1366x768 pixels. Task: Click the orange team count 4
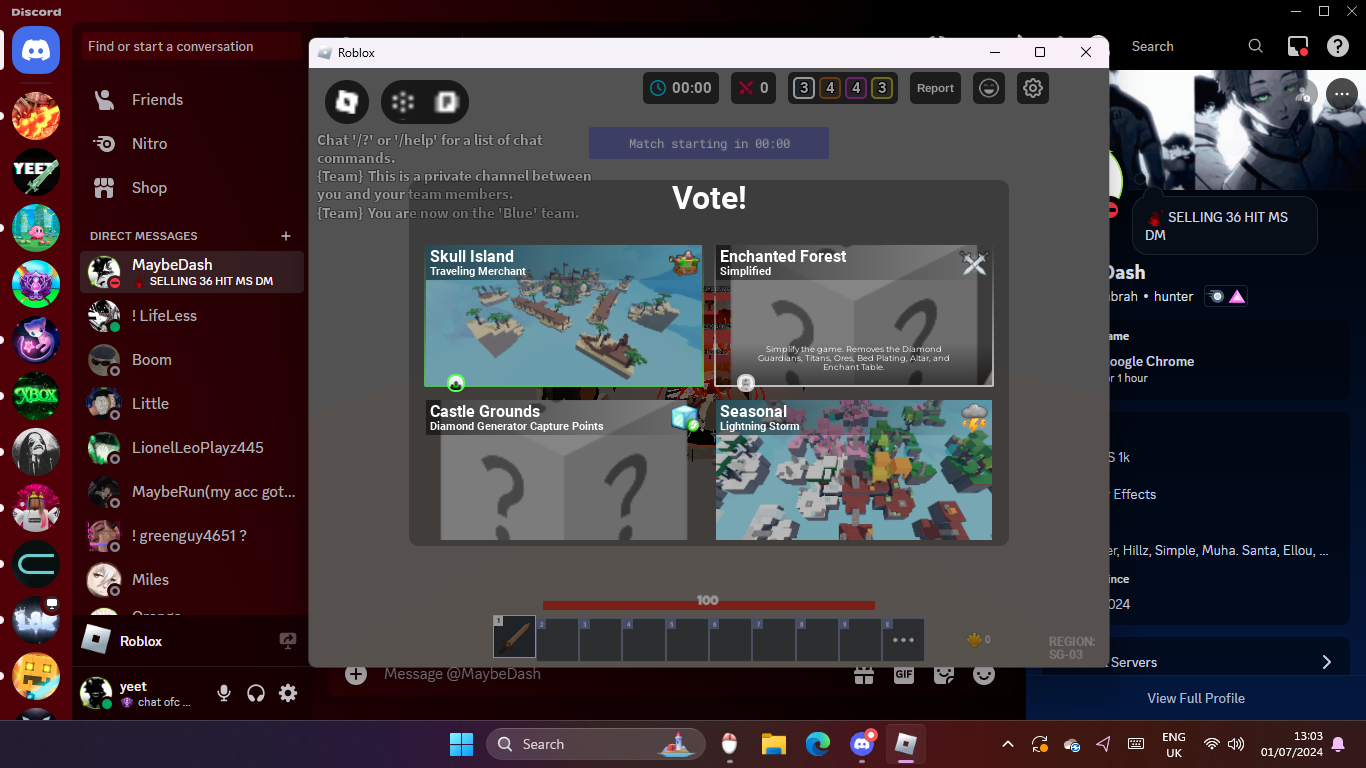click(x=829, y=88)
